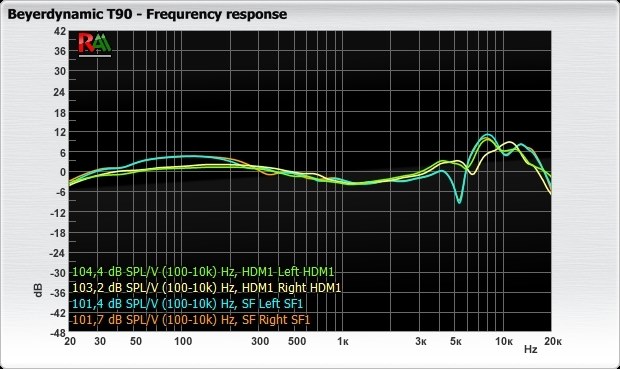Click the '1к' x-axis frequency label

tap(343, 341)
